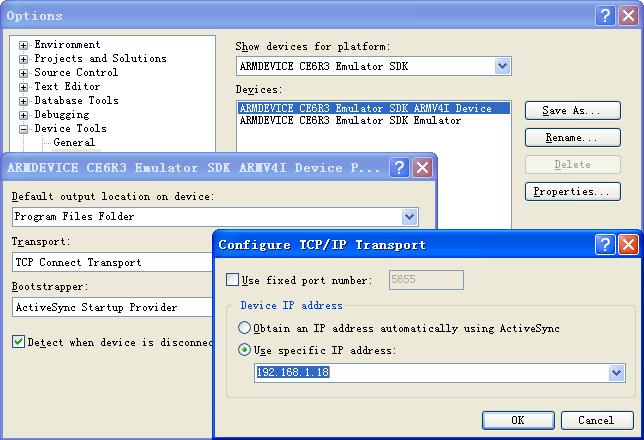Expand the Source Control node

click(23, 73)
